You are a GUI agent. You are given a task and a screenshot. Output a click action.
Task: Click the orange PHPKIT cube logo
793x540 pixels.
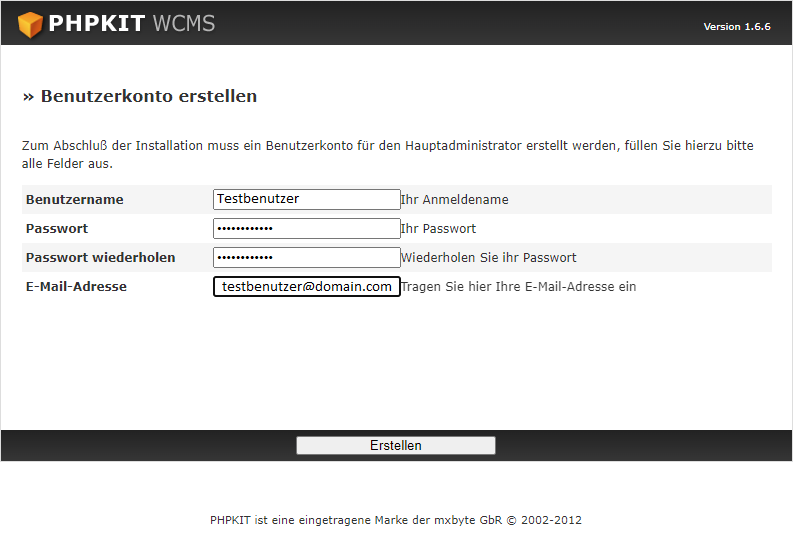point(31,24)
